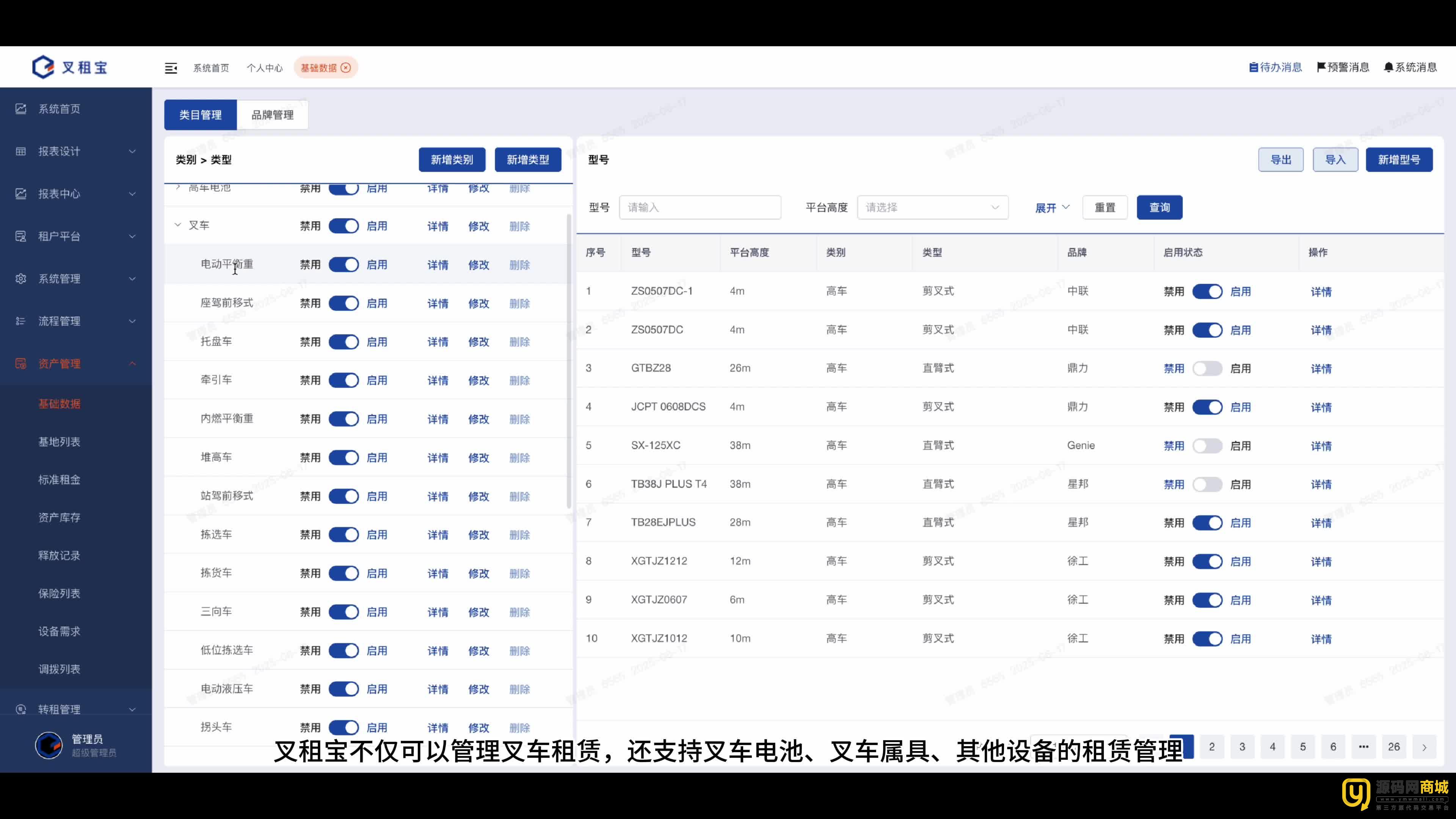Screen dimensions: 1456x819
Task: Click the 新增型号 button
Action: coord(1398,160)
